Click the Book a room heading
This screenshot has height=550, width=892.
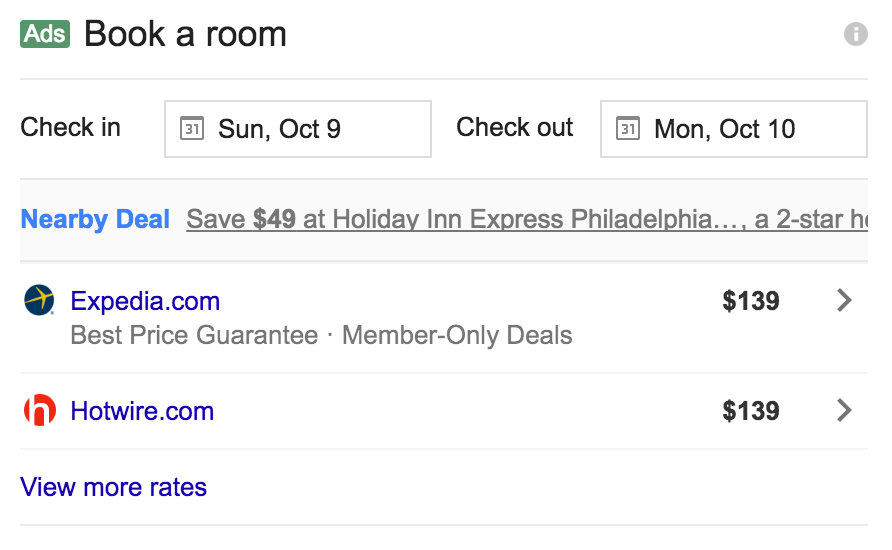[x=185, y=34]
